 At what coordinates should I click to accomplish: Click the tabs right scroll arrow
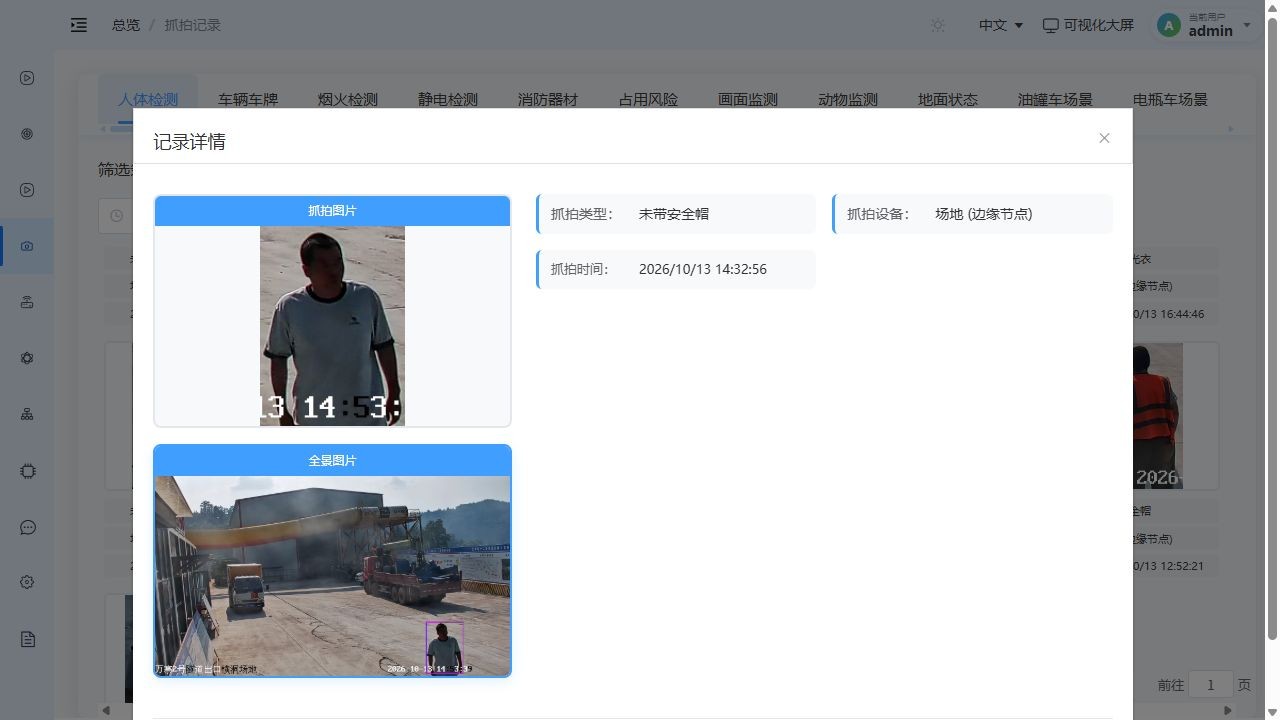(x=1231, y=129)
